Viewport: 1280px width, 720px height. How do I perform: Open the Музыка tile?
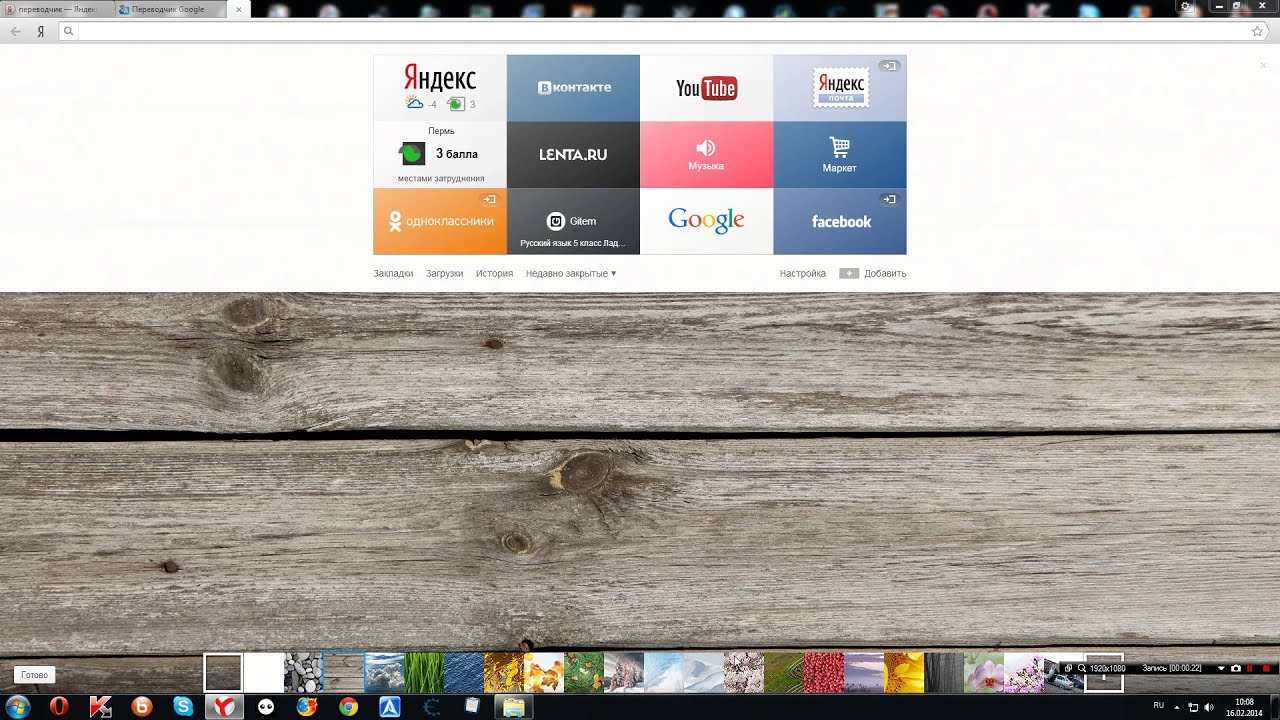click(x=706, y=155)
